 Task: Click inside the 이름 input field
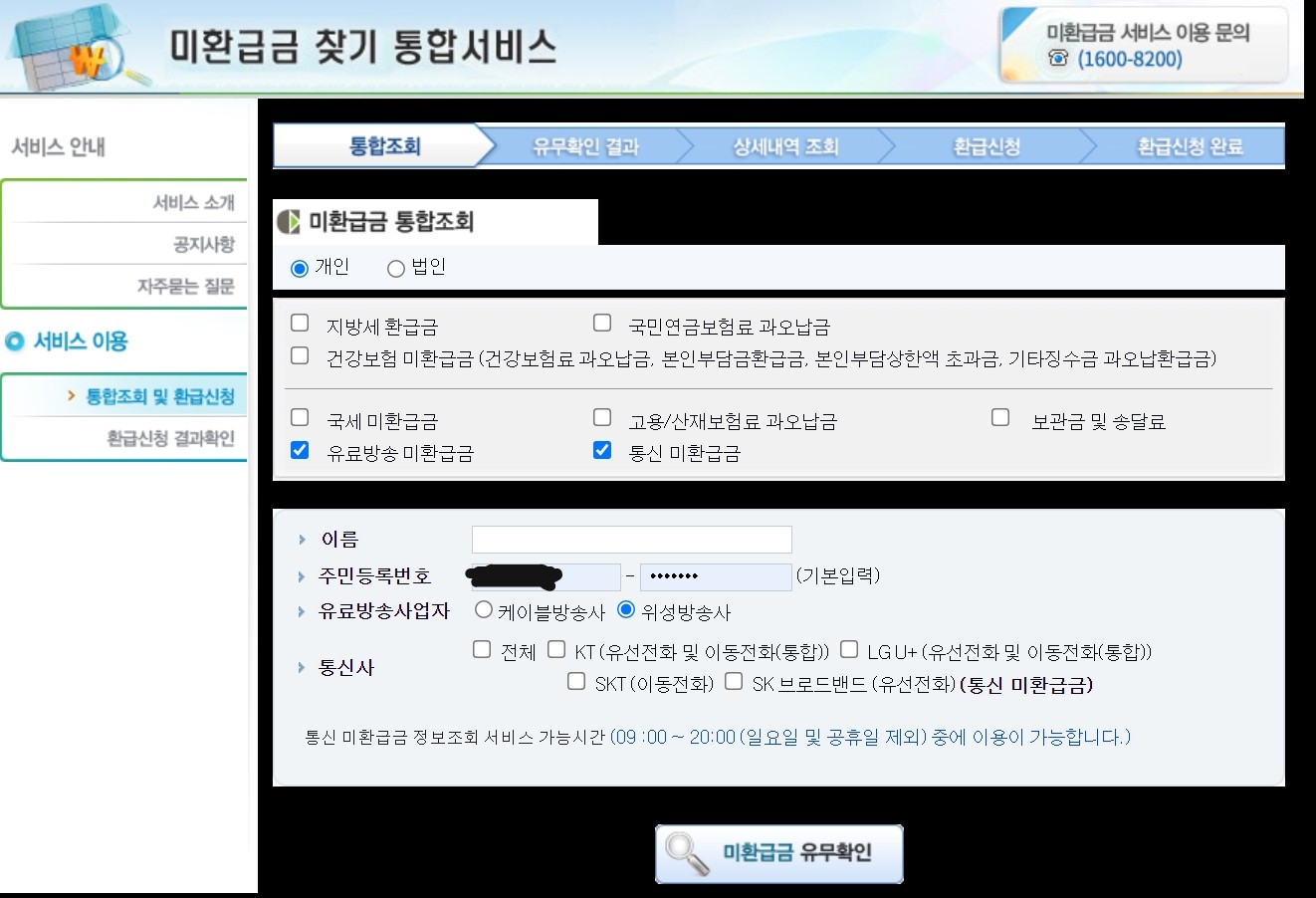point(631,539)
